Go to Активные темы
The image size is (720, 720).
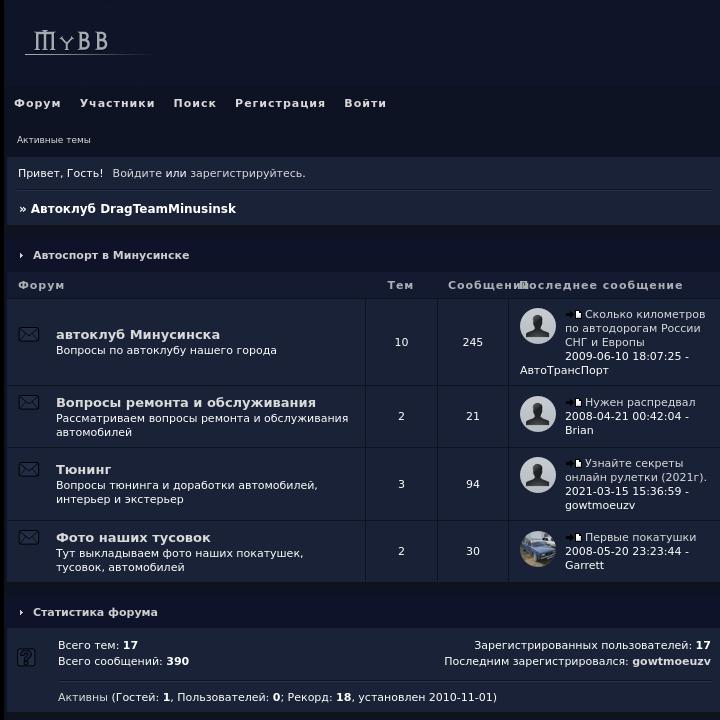tap(54, 140)
